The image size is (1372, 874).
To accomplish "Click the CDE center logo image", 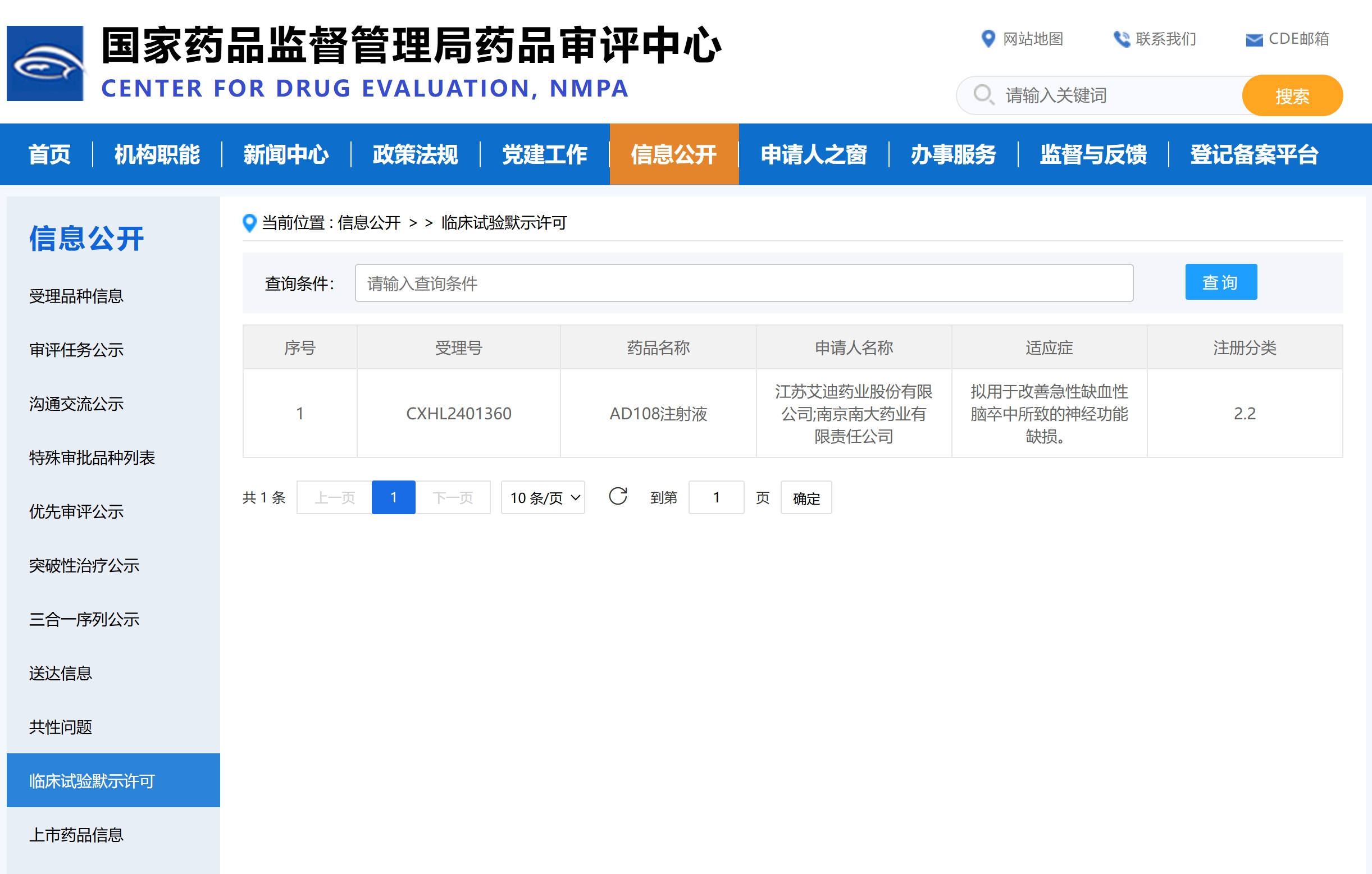I will pyautogui.click(x=45, y=63).
